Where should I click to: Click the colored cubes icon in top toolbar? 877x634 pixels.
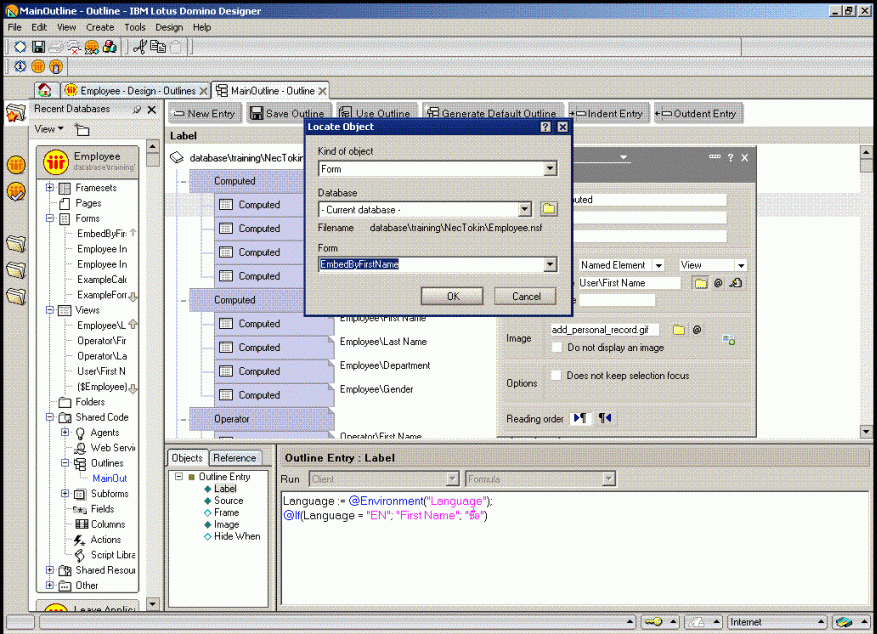(110, 47)
